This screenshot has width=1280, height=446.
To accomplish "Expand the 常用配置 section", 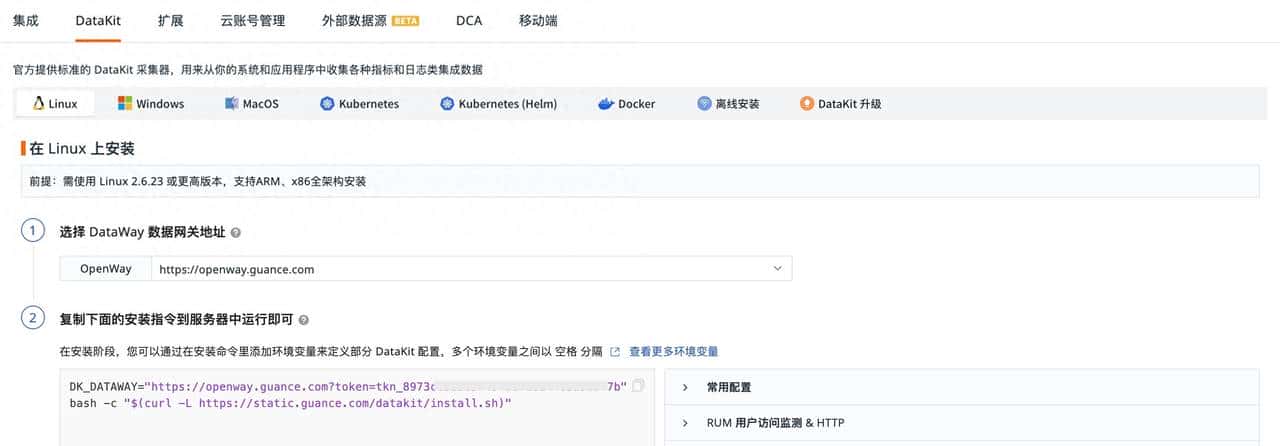I will pos(961,387).
